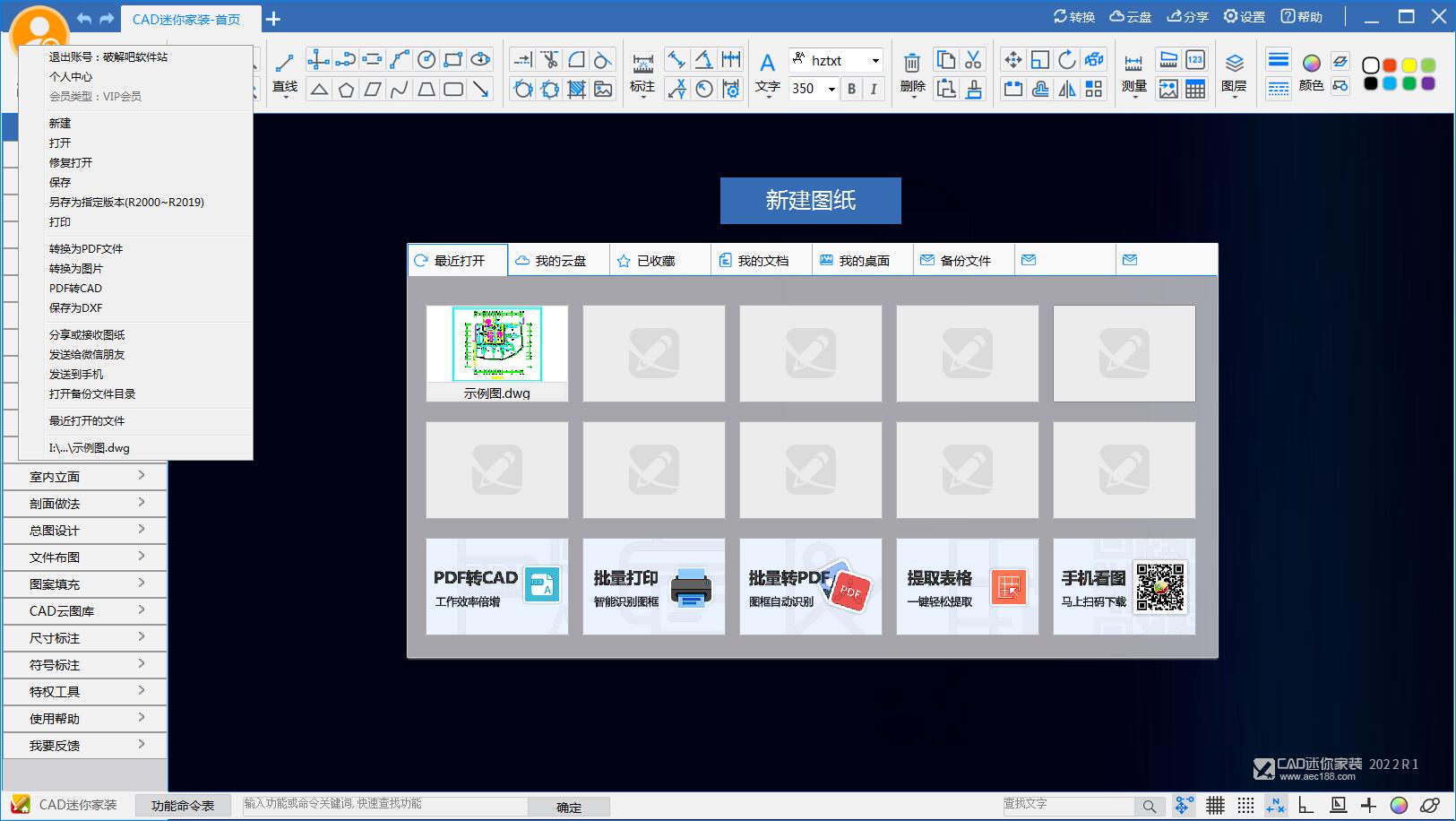The width and height of the screenshot is (1456, 821).
Task: Click the 确定 button in command bar
Action: (569, 807)
